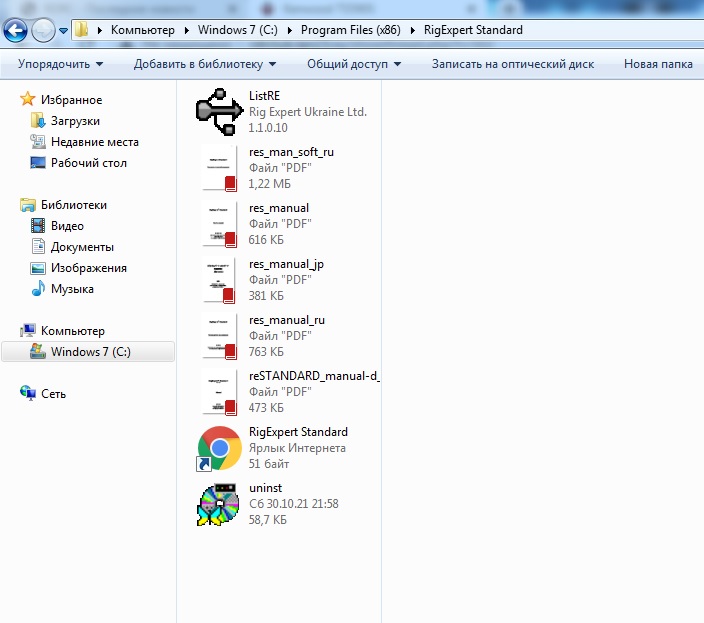The image size is (704, 623).
Task: Click the reSTANDARD_manual-d PDF icon
Action: 219,392
